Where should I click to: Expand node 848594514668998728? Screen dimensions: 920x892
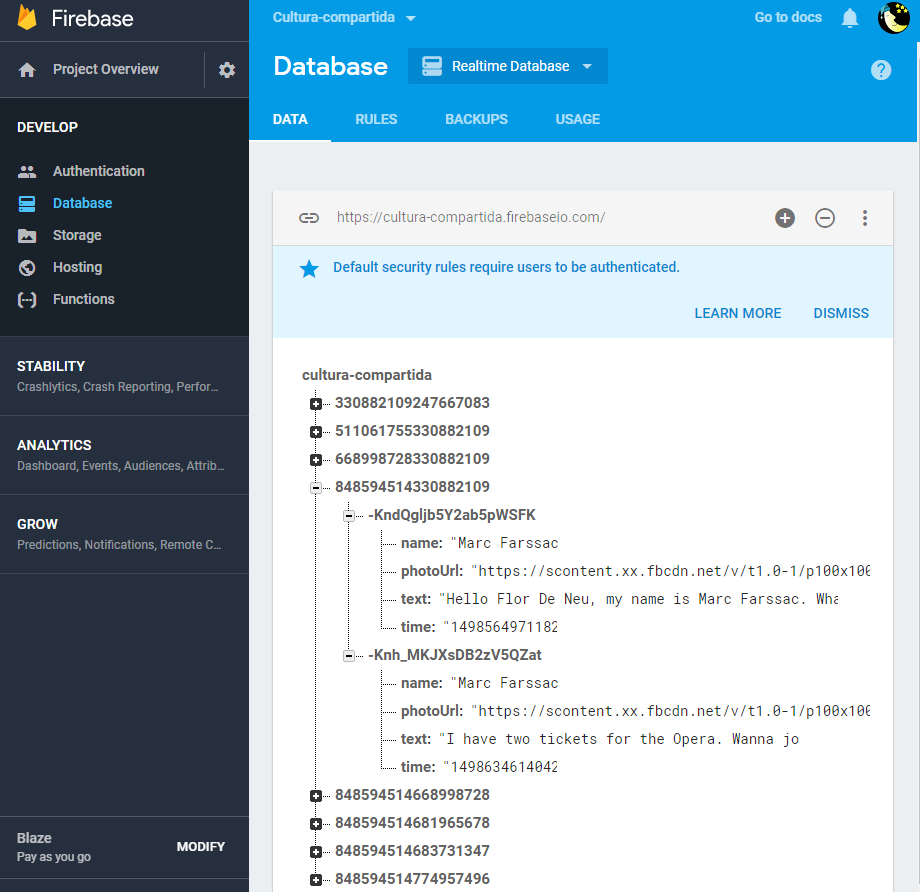pos(316,796)
